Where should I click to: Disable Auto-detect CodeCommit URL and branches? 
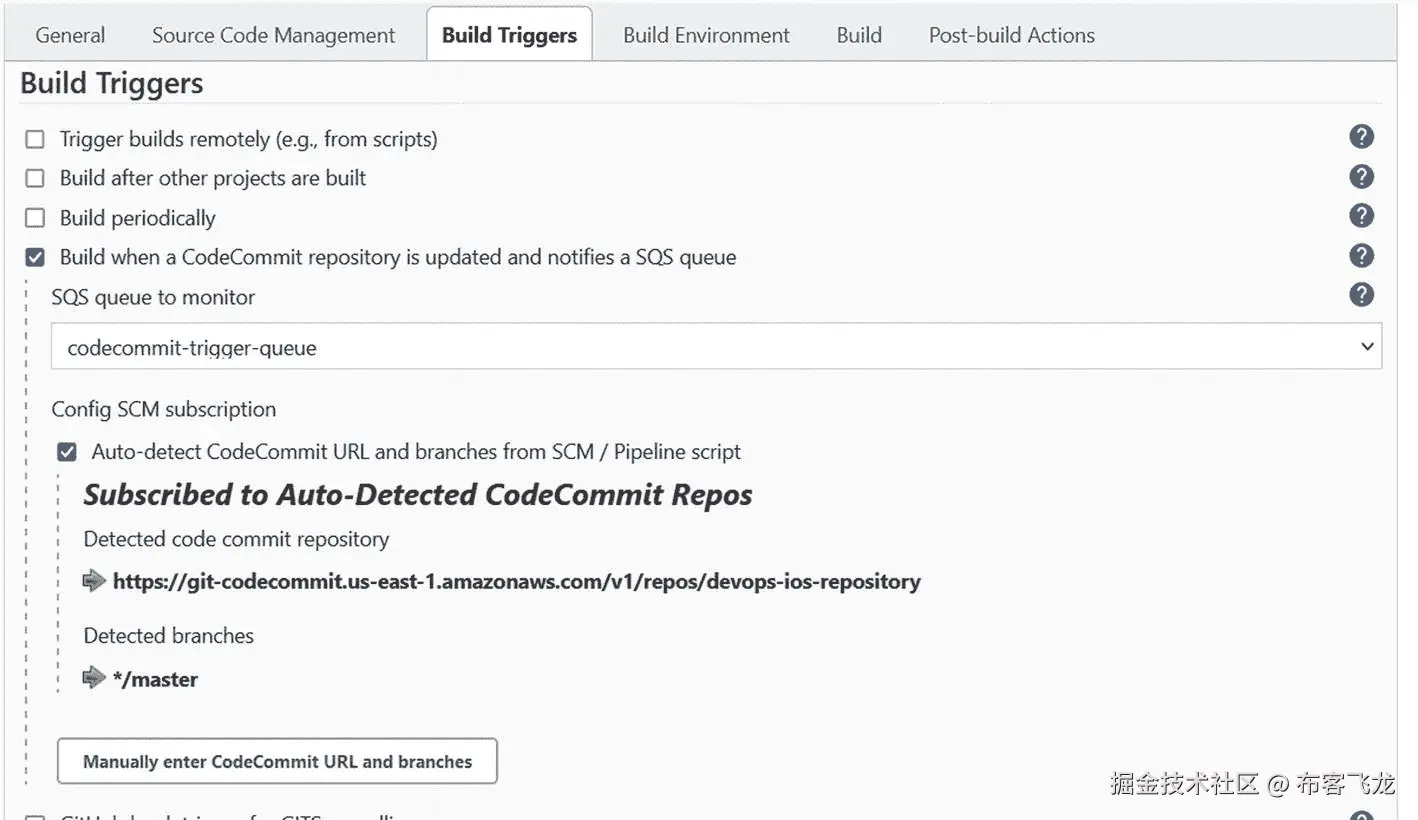pos(67,452)
